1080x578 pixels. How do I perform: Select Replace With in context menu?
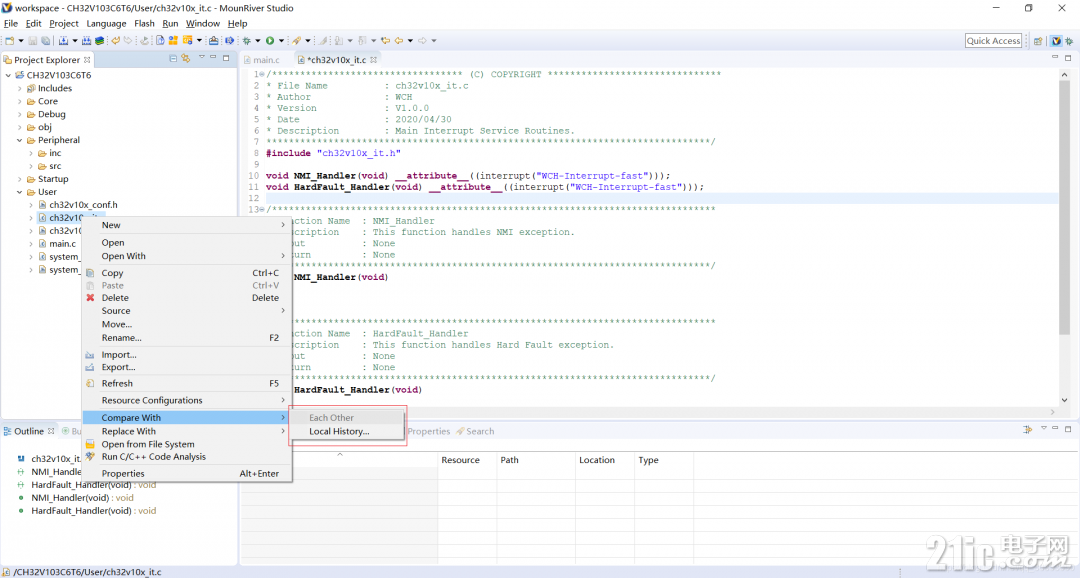coord(187,431)
